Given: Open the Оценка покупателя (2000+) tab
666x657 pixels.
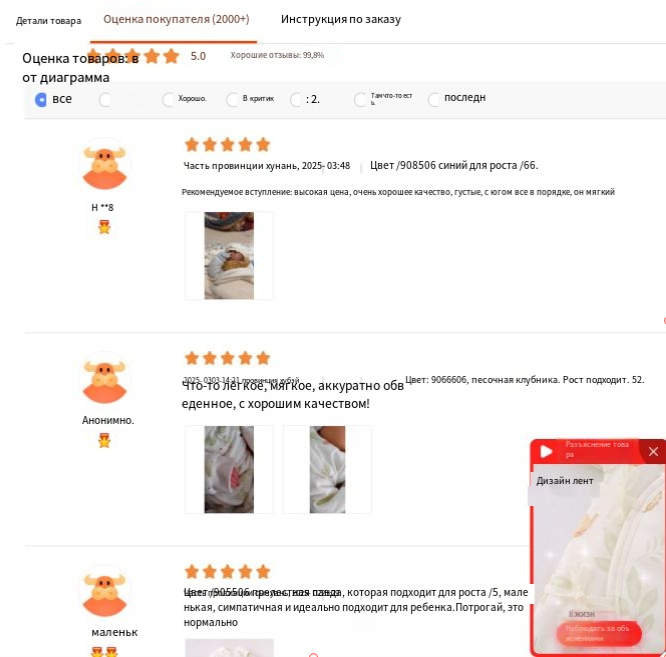Looking at the screenshot, I should (176, 19).
